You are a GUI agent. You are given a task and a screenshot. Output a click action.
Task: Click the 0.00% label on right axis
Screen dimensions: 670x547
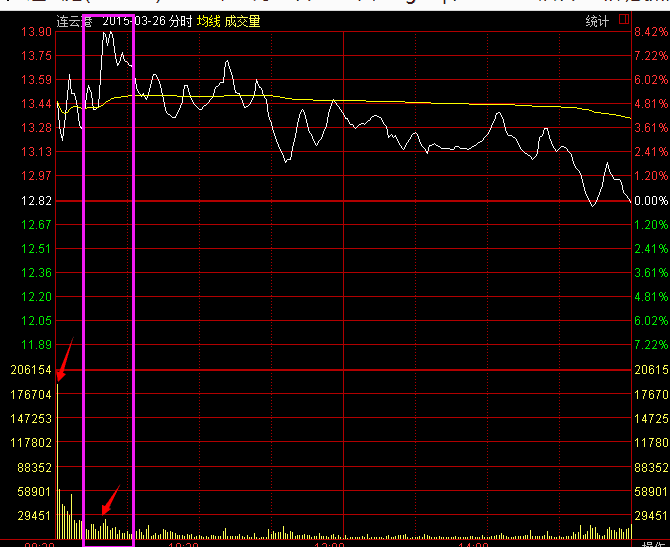click(650, 201)
